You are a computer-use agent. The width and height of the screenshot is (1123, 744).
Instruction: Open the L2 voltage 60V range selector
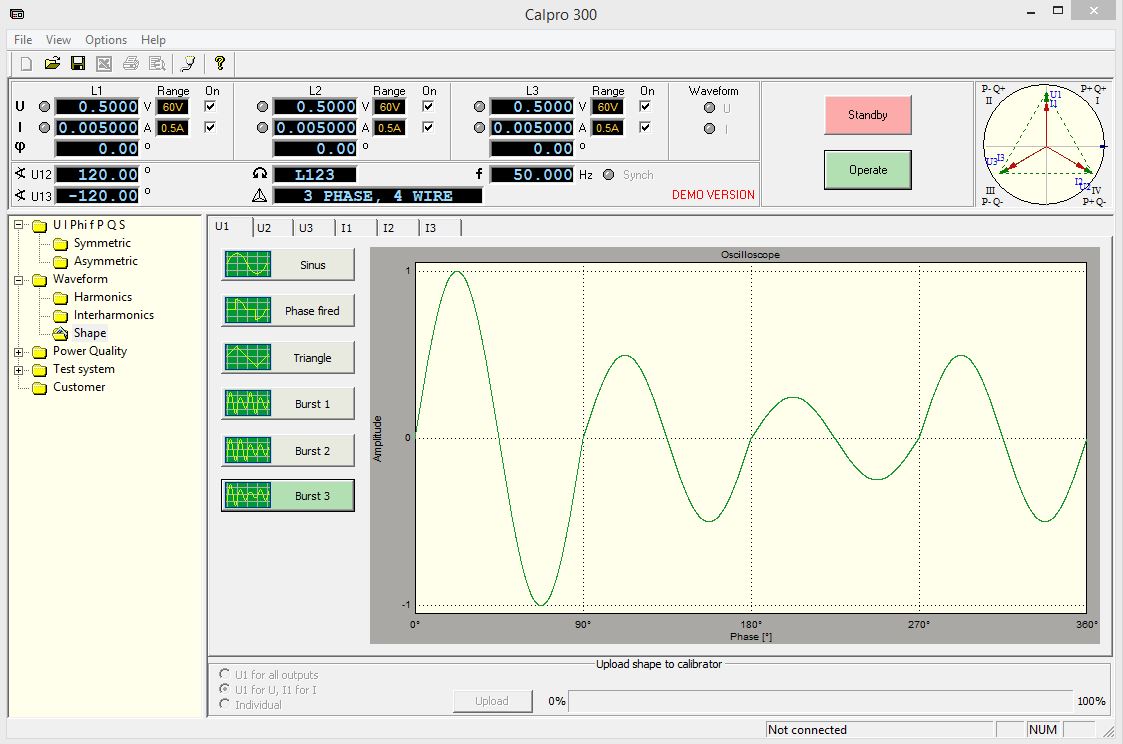point(390,107)
